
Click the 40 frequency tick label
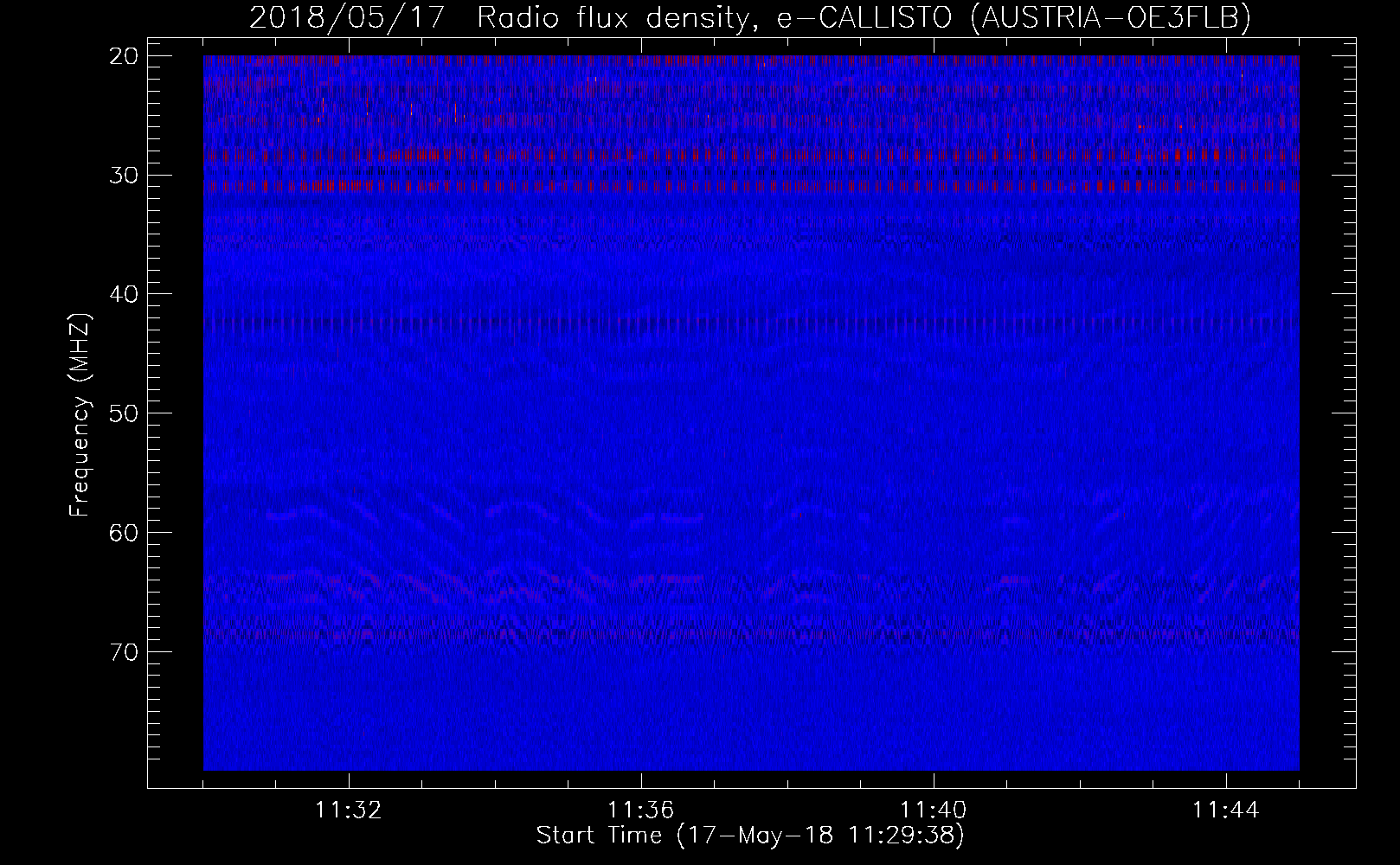tap(122, 294)
